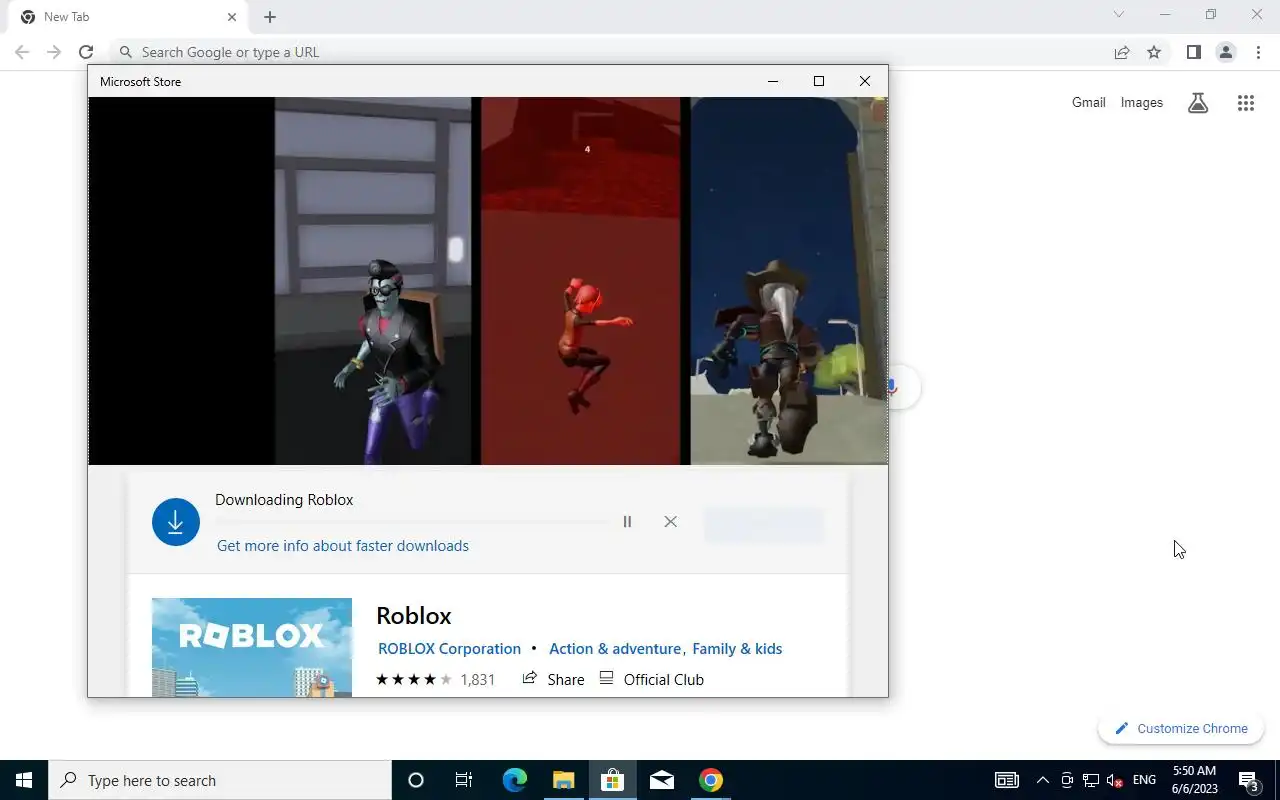Pause the Roblox download

coord(627,522)
